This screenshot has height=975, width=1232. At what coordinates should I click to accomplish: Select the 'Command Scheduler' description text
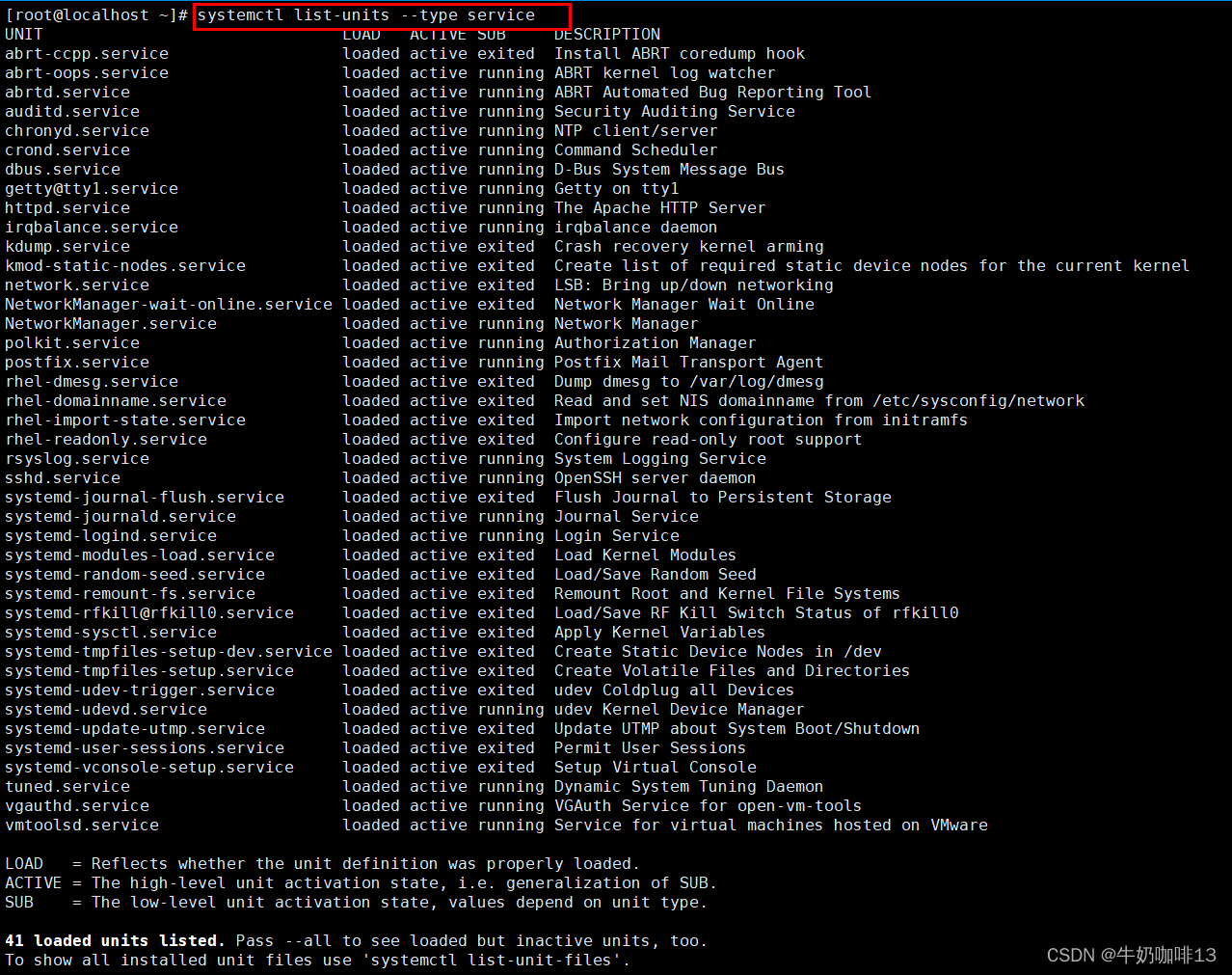636,150
